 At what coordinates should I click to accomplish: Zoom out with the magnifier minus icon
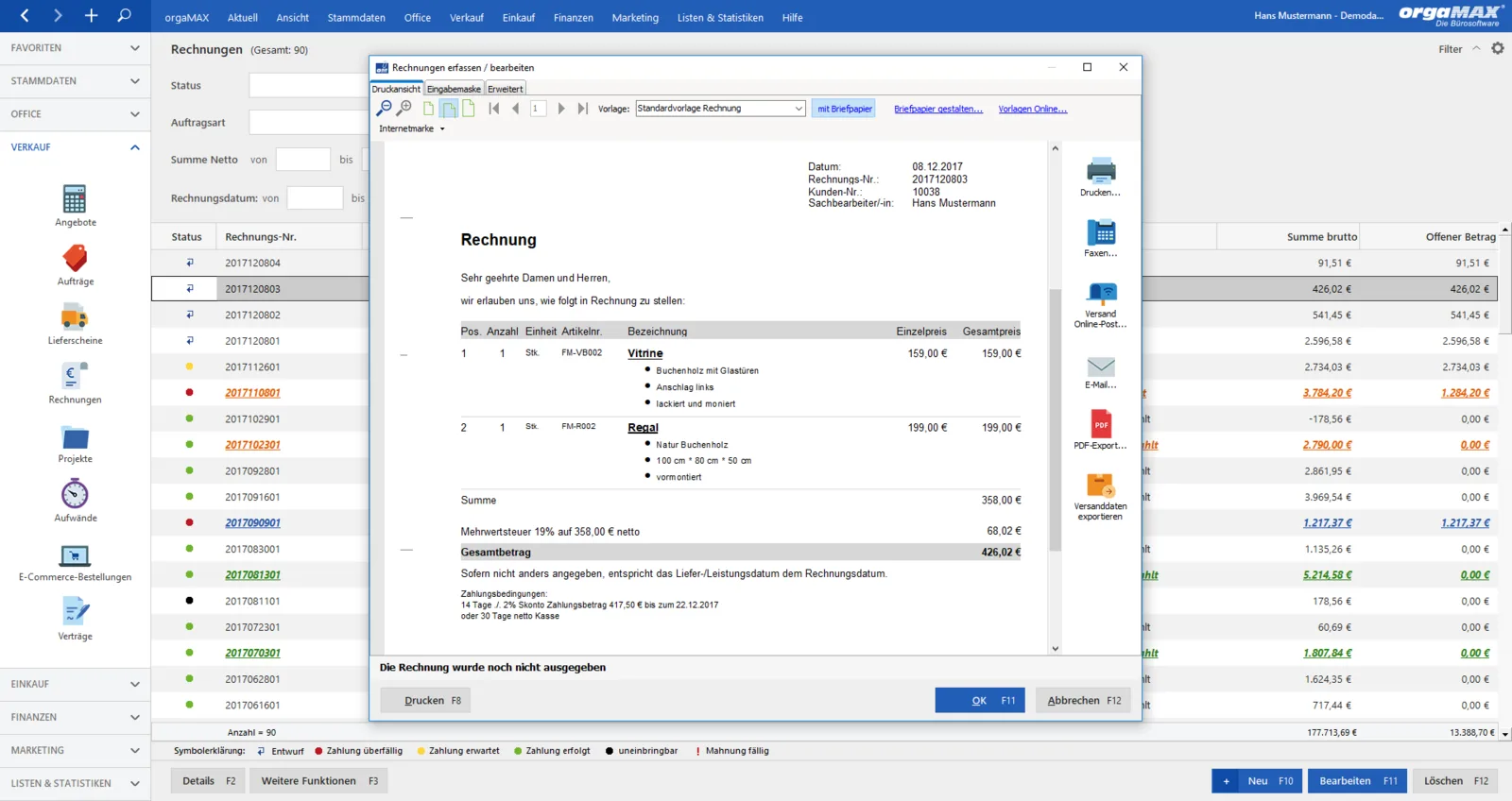pyautogui.click(x=384, y=109)
